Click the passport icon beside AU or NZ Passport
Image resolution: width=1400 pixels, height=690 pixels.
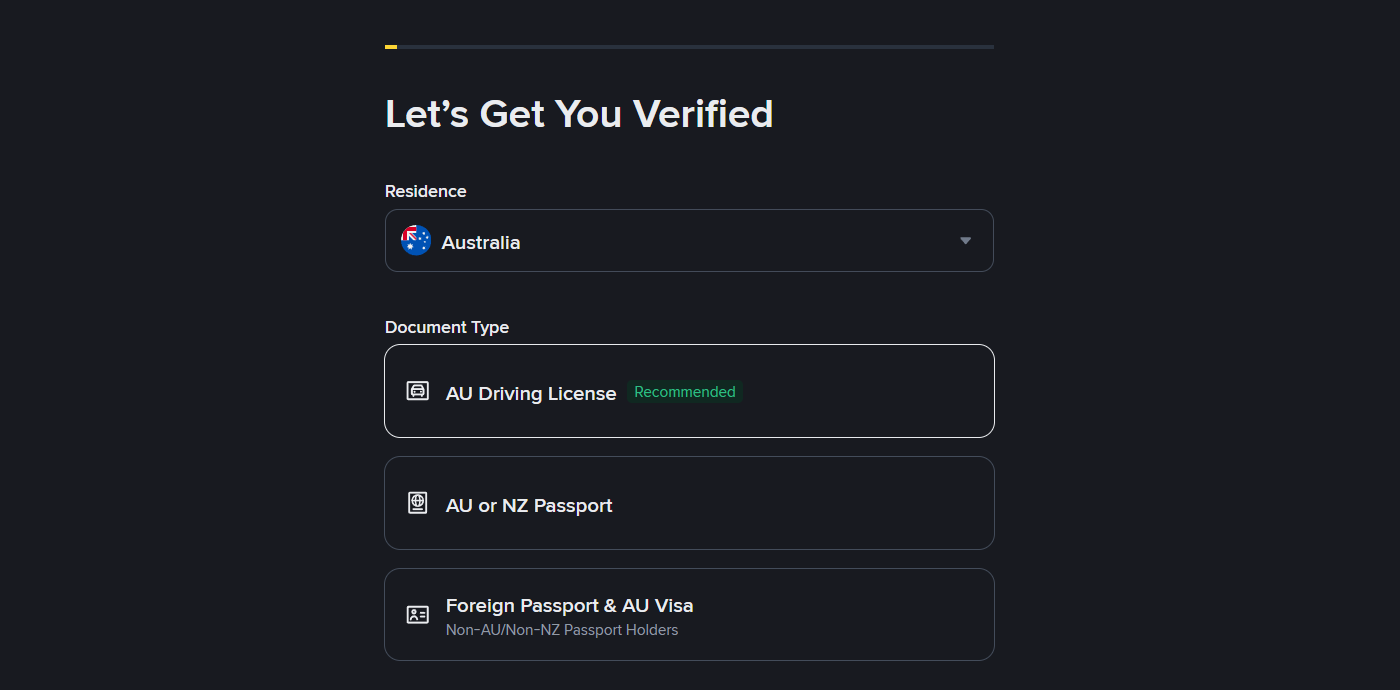tap(417, 502)
